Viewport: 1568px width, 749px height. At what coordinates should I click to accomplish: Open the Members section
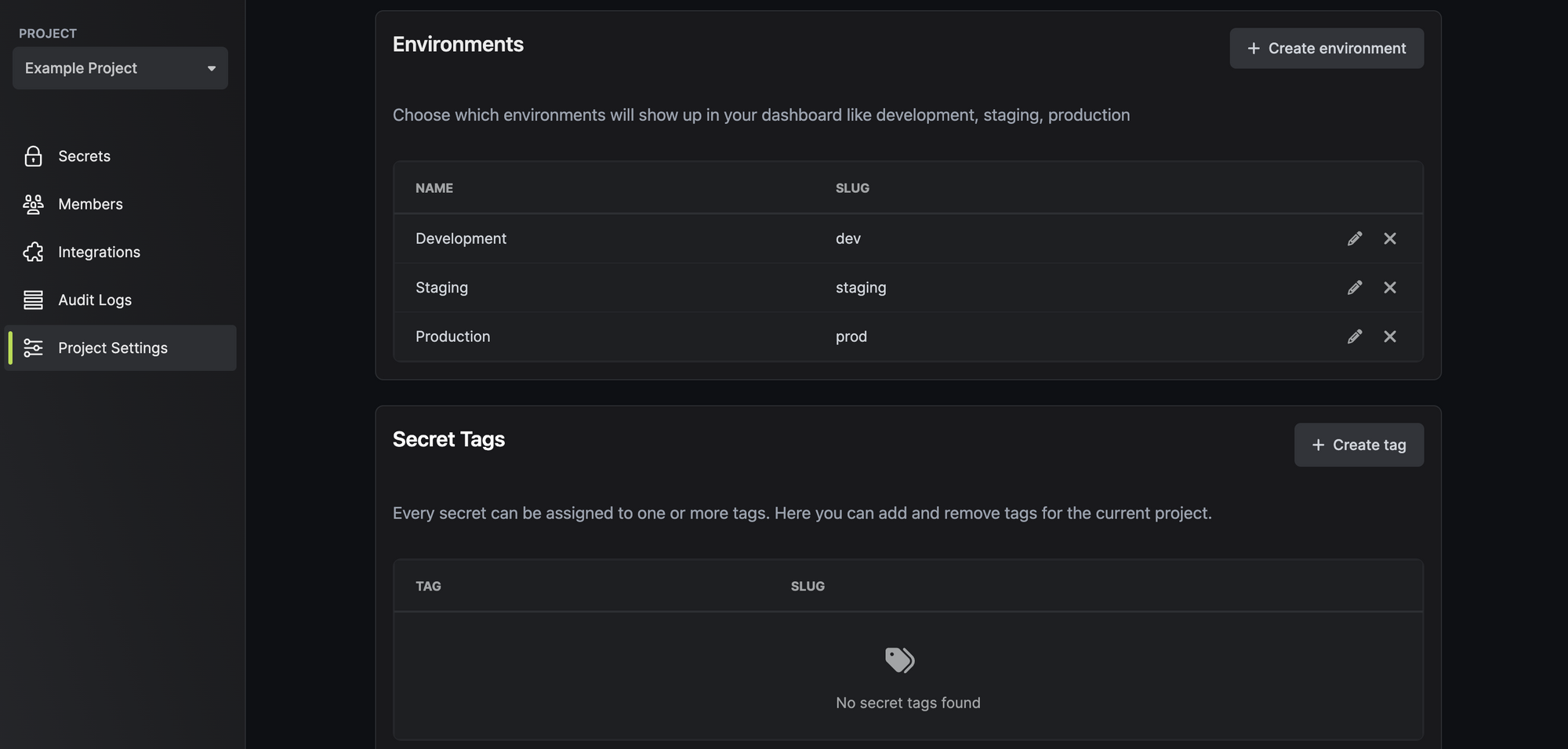(x=90, y=204)
